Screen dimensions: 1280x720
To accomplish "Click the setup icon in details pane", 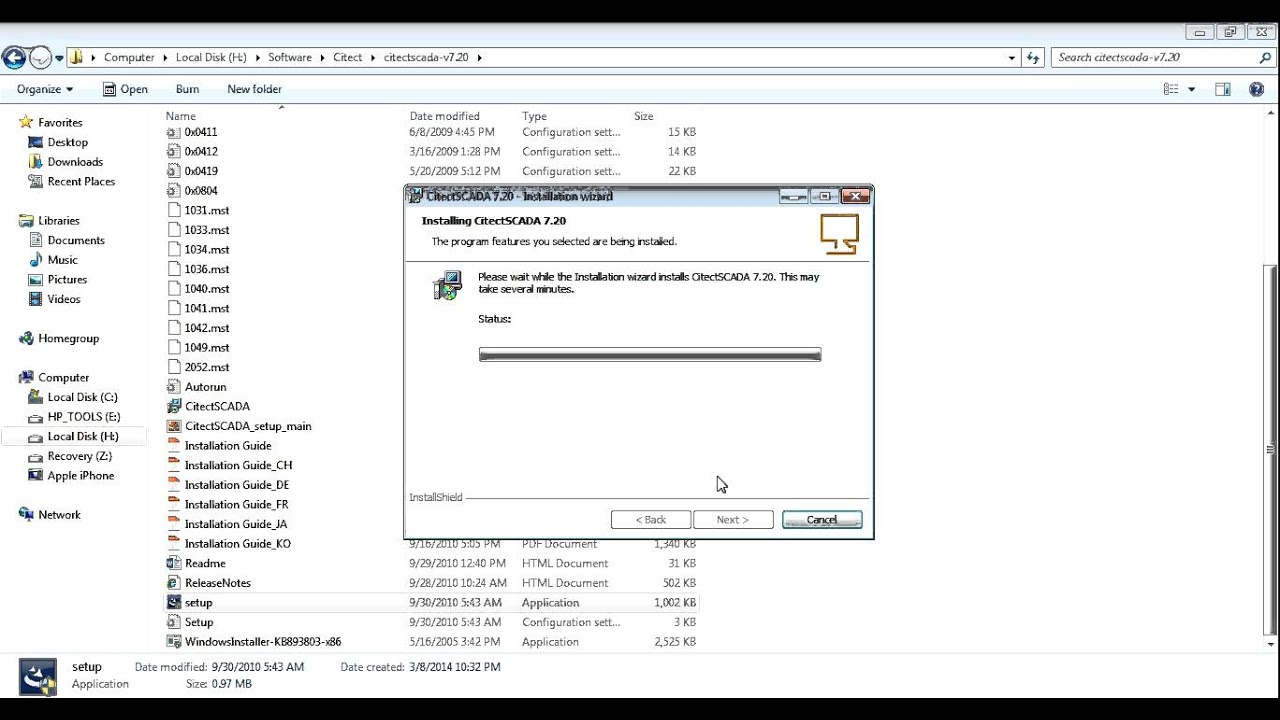I will 38,676.
